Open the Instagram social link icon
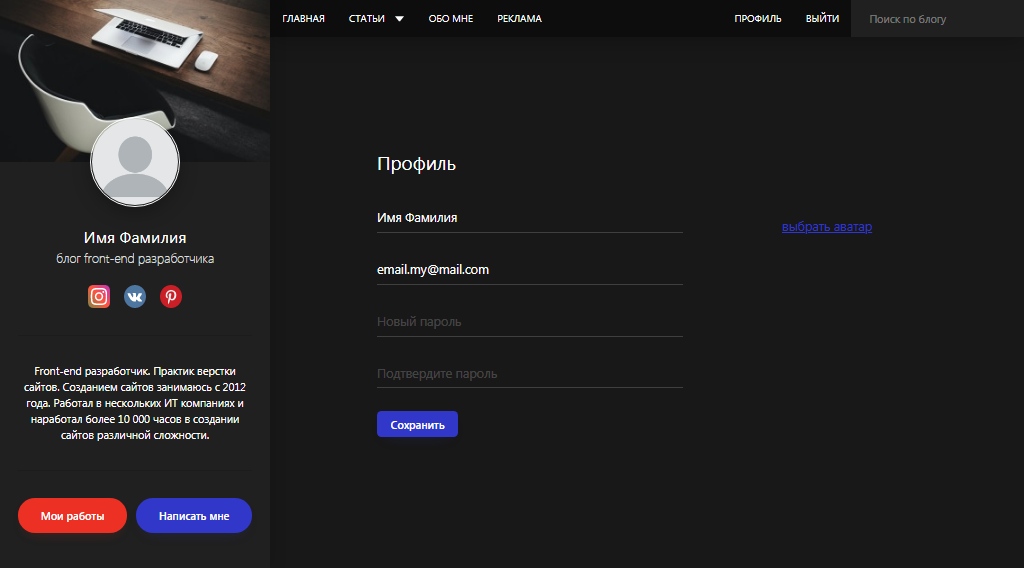1024x568 pixels. 99,296
